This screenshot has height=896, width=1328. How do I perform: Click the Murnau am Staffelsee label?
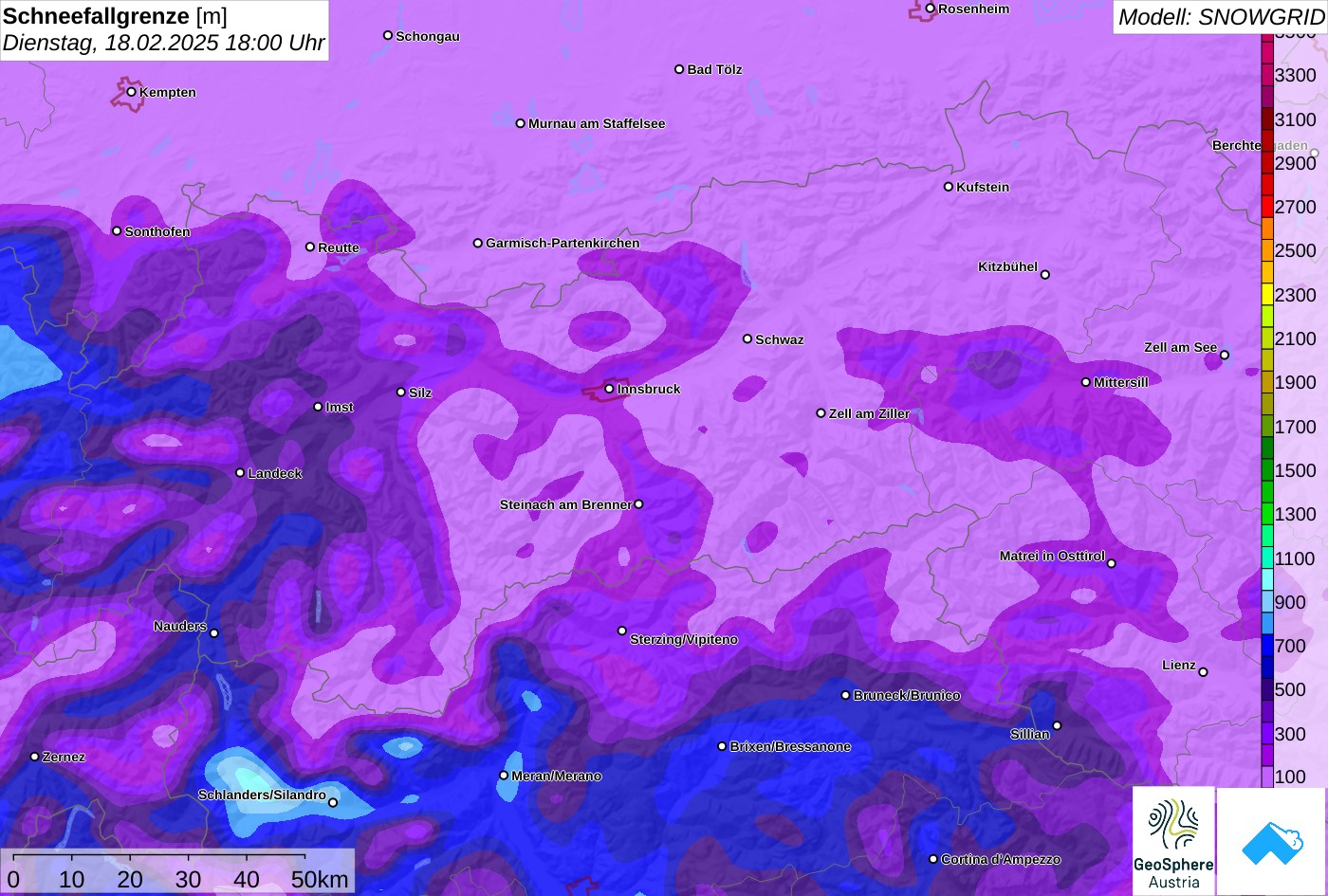pos(597,123)
